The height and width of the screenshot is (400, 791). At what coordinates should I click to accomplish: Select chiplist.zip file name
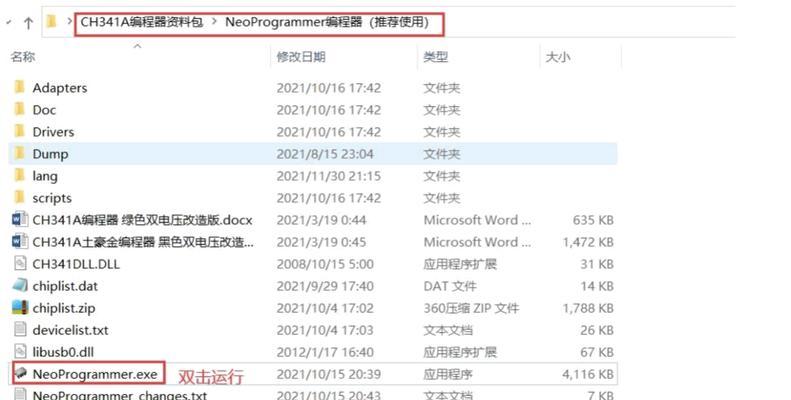64,308
